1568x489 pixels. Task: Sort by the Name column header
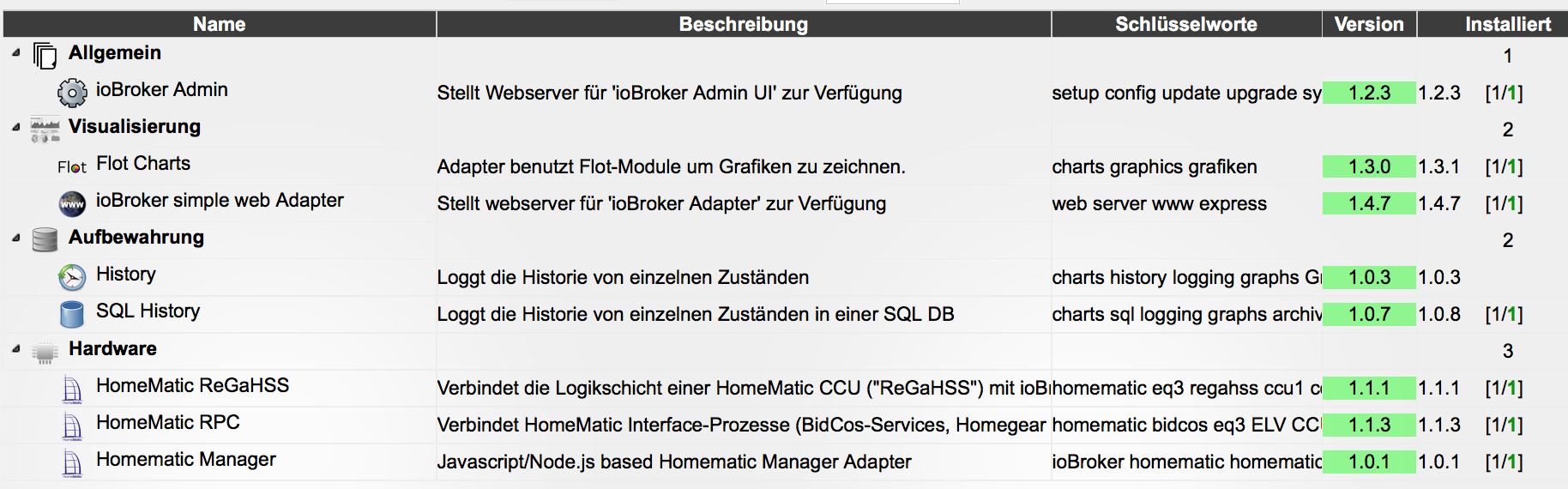(220, 24)
